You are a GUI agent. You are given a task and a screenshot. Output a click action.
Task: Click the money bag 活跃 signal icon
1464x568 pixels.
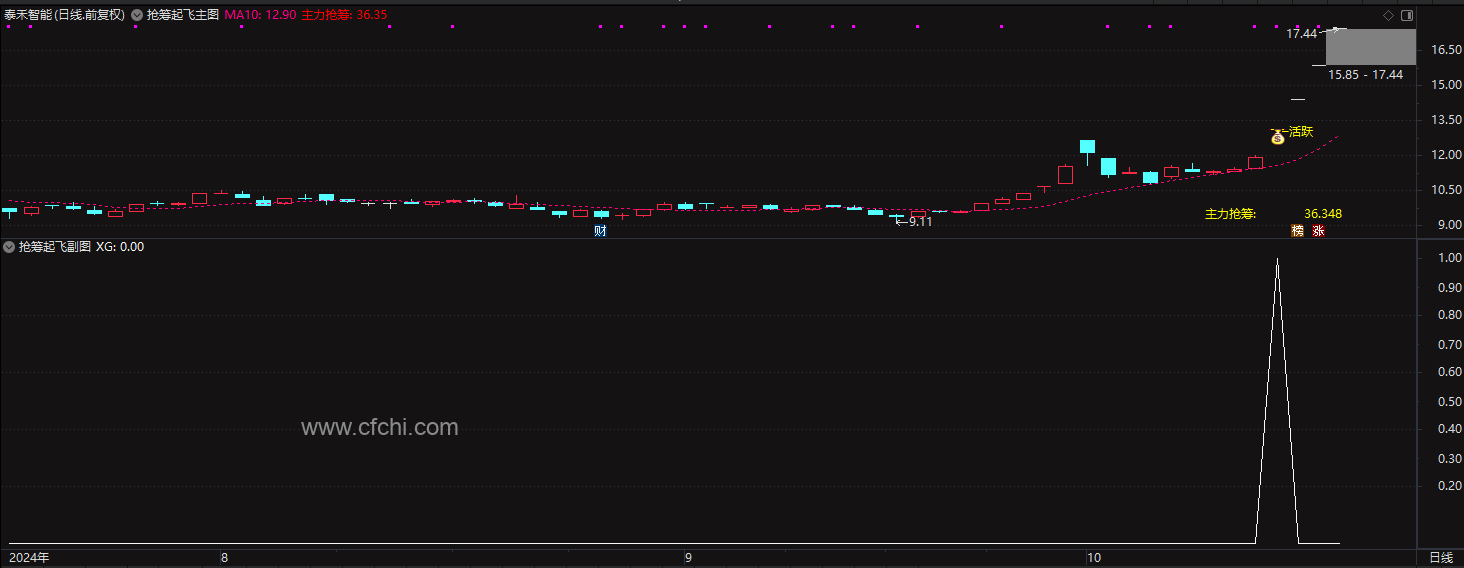point(1277,137)
